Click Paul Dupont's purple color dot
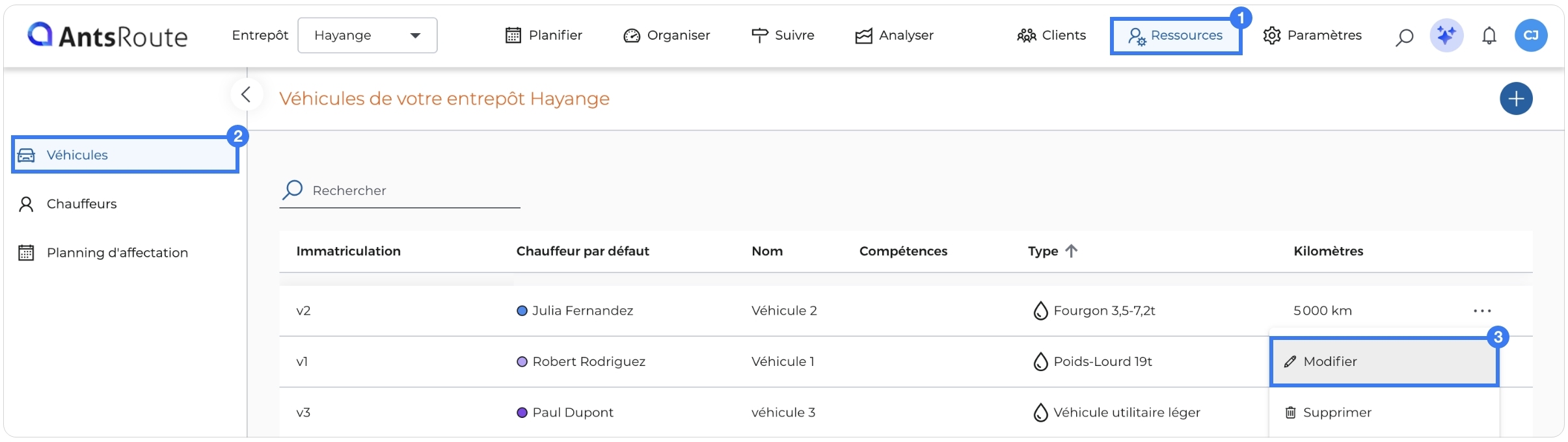Screen dimensions: 1568x442 point(522,412)
